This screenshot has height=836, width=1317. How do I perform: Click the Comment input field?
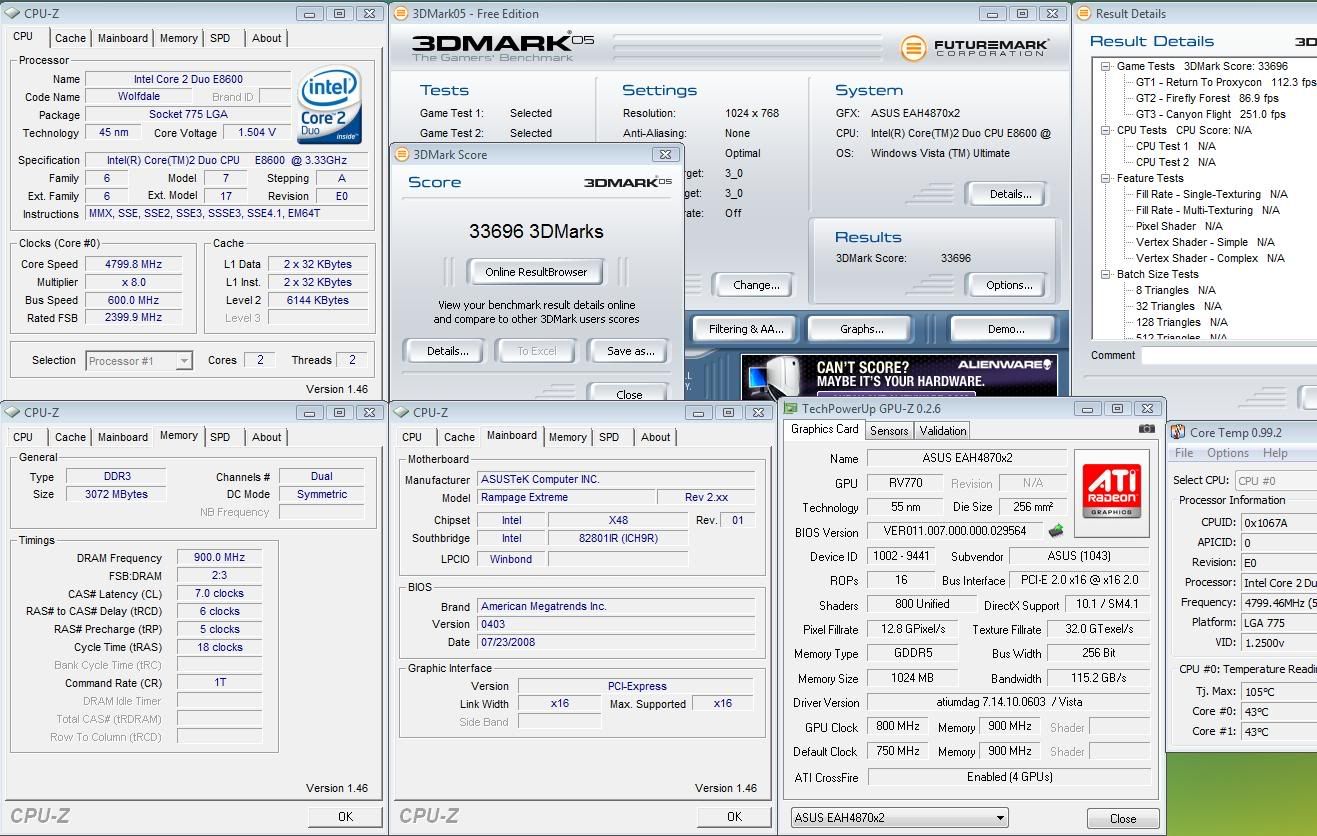[x=1229, y=356]
